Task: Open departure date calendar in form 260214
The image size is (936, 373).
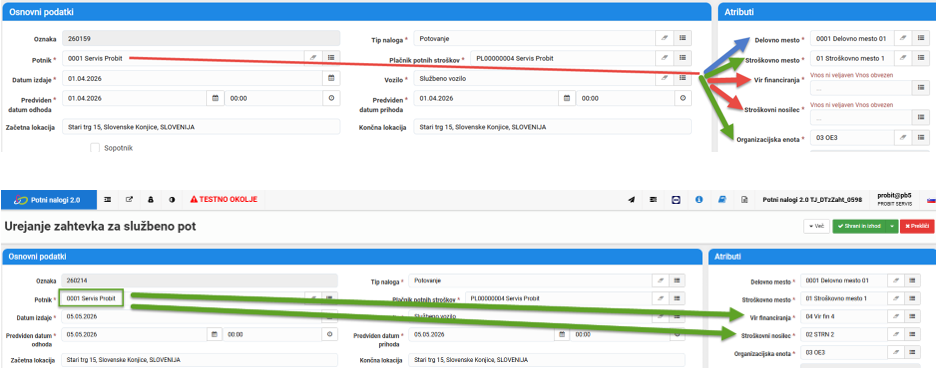Action: [x=215, y=334]
